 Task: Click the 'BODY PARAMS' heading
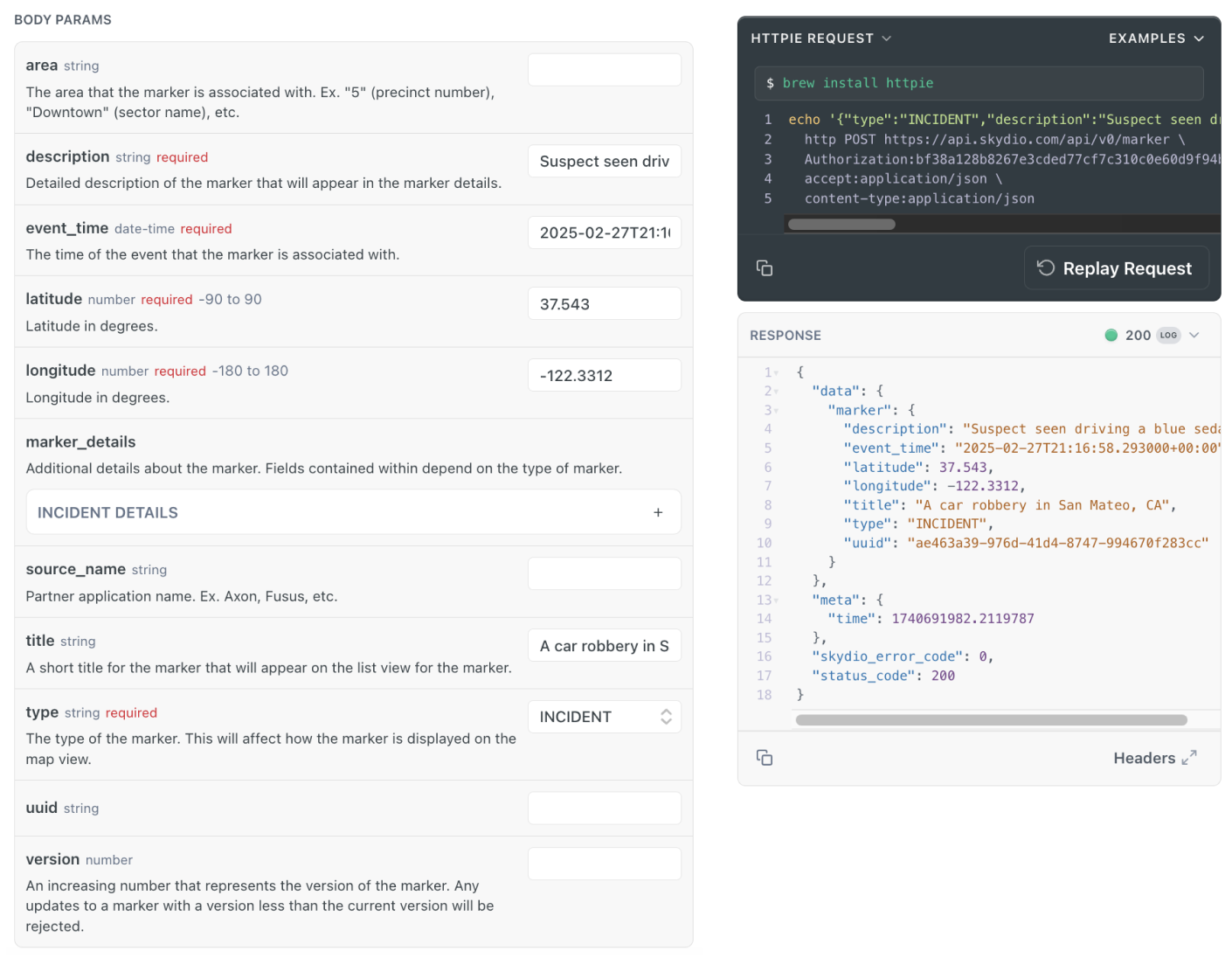click(63, 19)
